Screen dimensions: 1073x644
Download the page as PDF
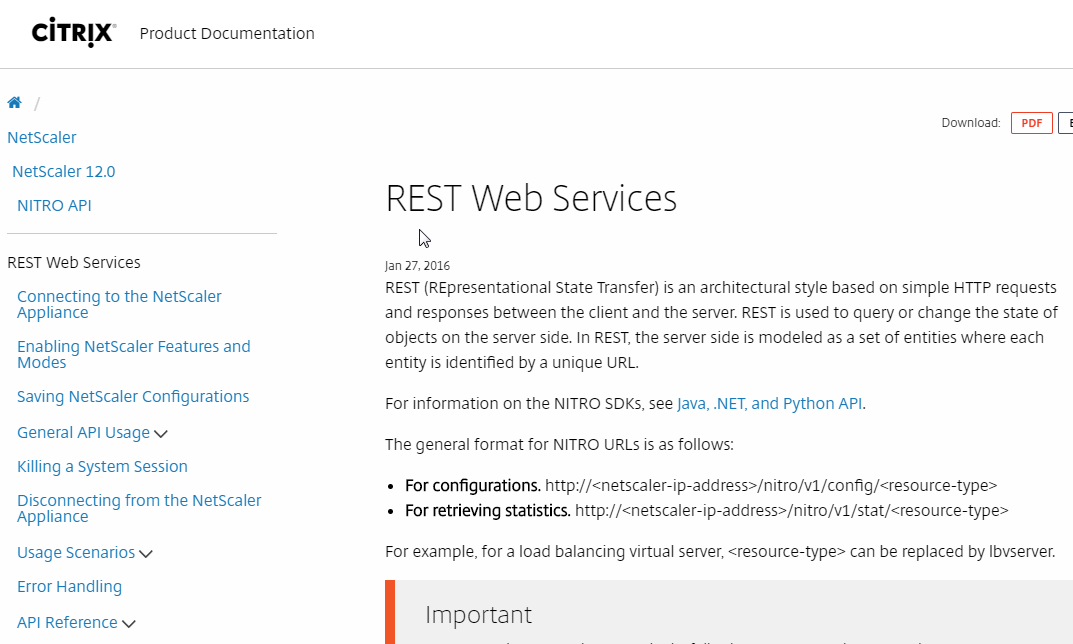(x=1031, y=123)
